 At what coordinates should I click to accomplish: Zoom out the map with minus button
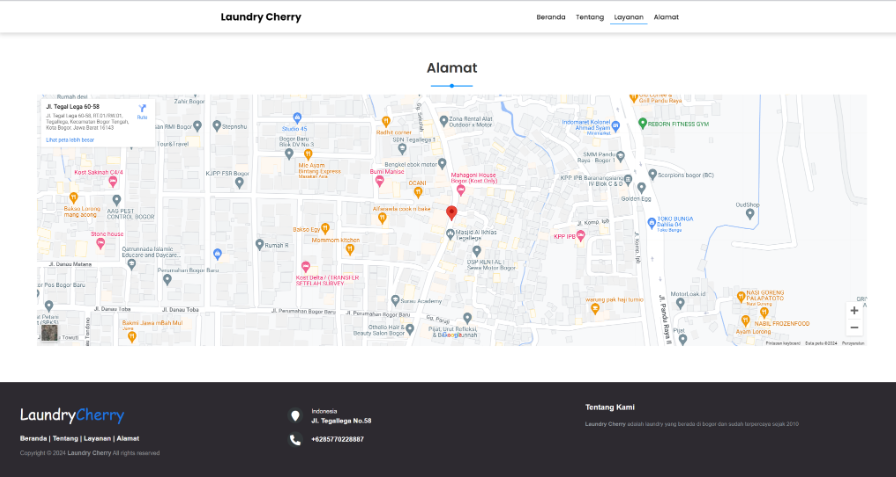click(x=854, y=327)
